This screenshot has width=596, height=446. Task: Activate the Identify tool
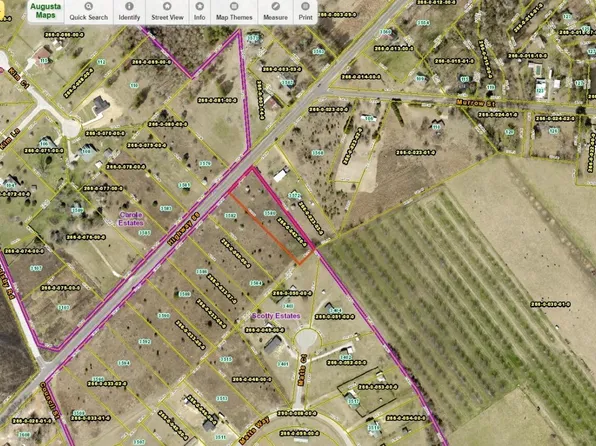(129, 12)
